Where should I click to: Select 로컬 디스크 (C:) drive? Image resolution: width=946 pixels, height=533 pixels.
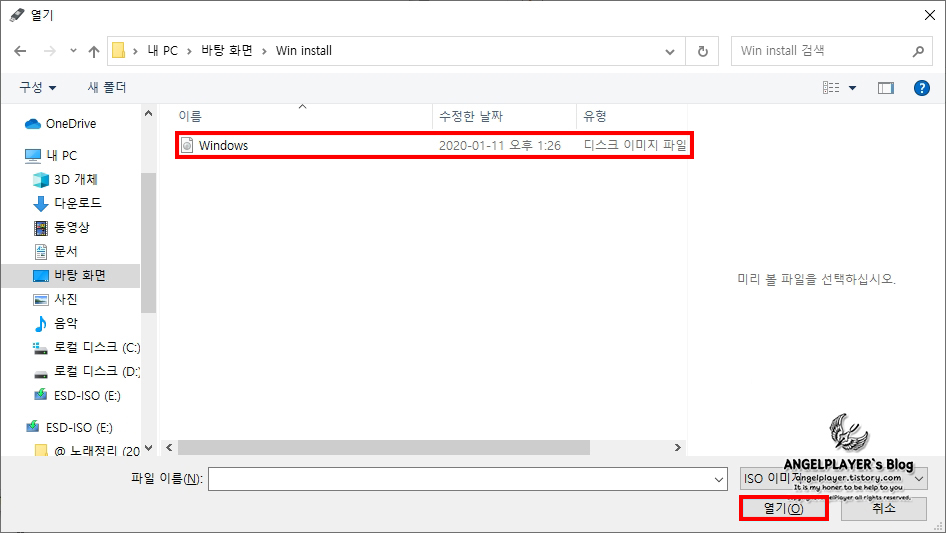click(x=97, y=347)
